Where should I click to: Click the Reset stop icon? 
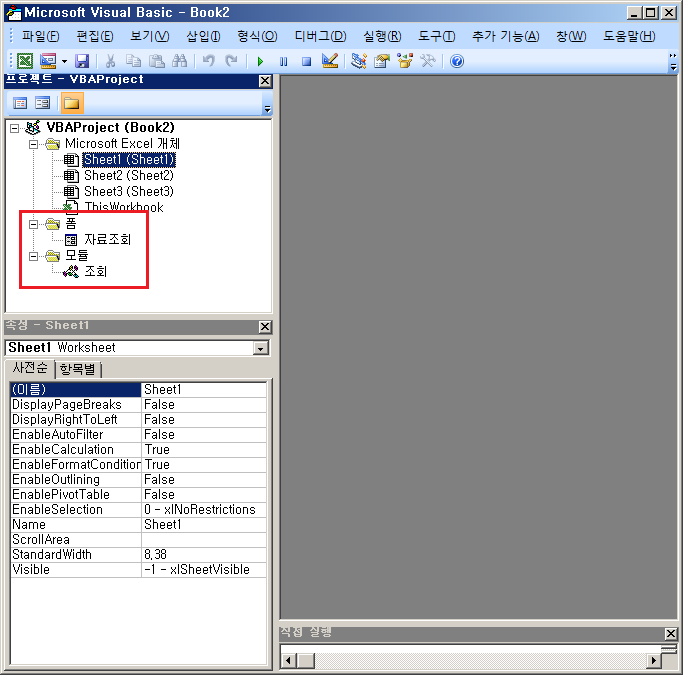pos(307,61)
